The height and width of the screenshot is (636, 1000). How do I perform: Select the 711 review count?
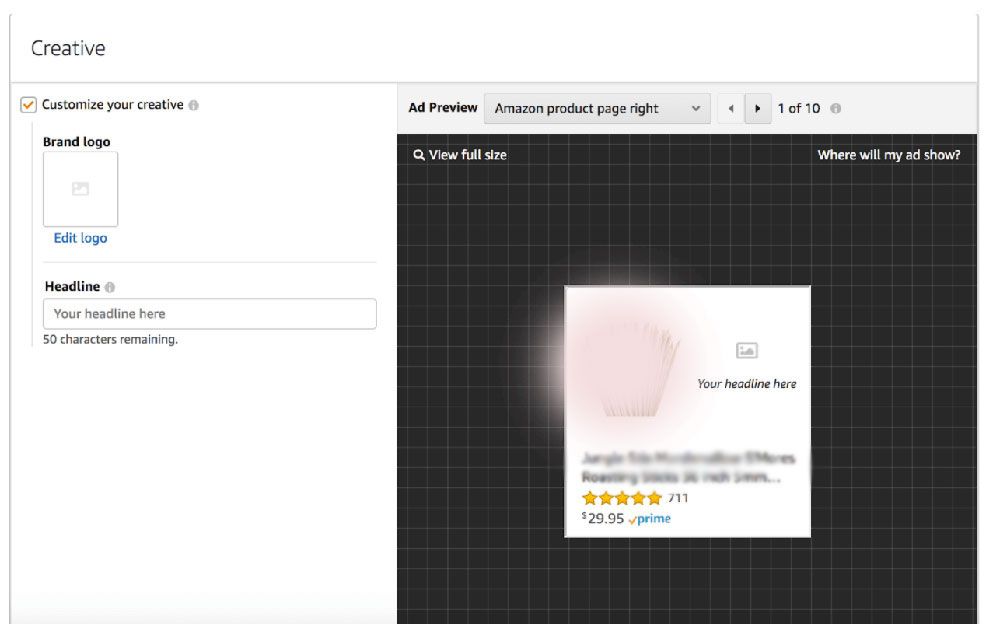tap(678, 498)
